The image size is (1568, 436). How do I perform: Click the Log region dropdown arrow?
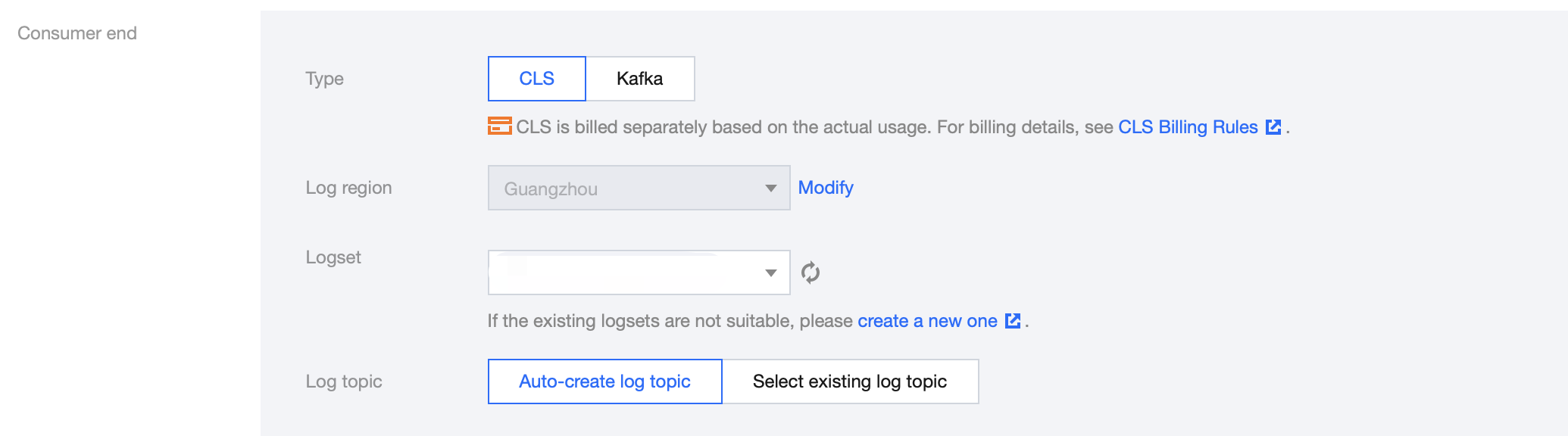point(771,188)
